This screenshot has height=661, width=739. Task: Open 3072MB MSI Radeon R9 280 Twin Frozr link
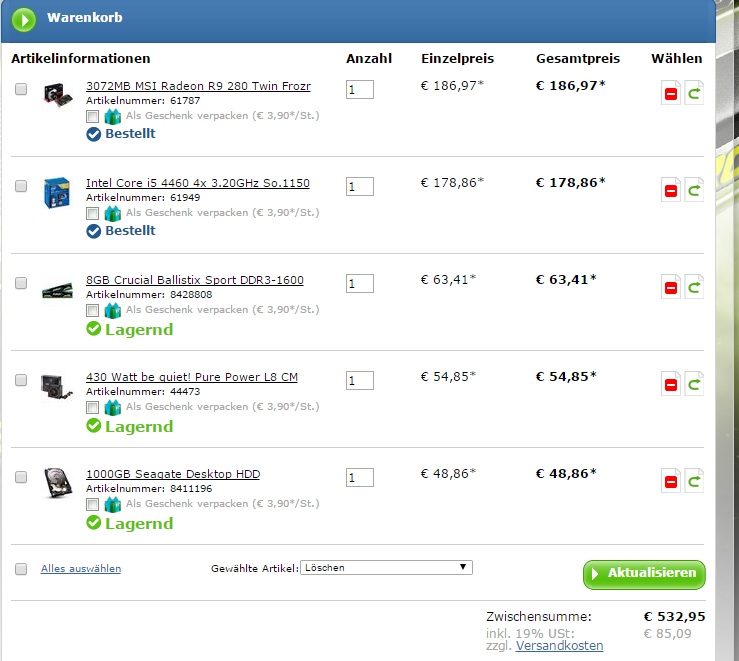(198, 86)
